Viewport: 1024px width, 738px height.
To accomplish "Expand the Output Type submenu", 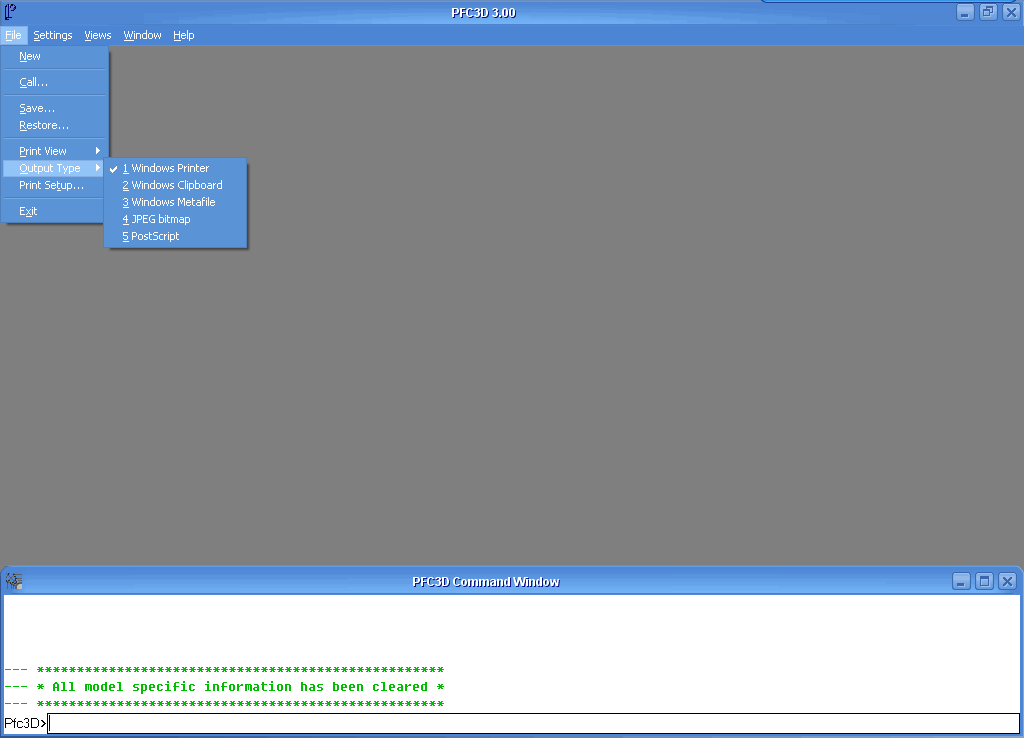I will (54, 168).
